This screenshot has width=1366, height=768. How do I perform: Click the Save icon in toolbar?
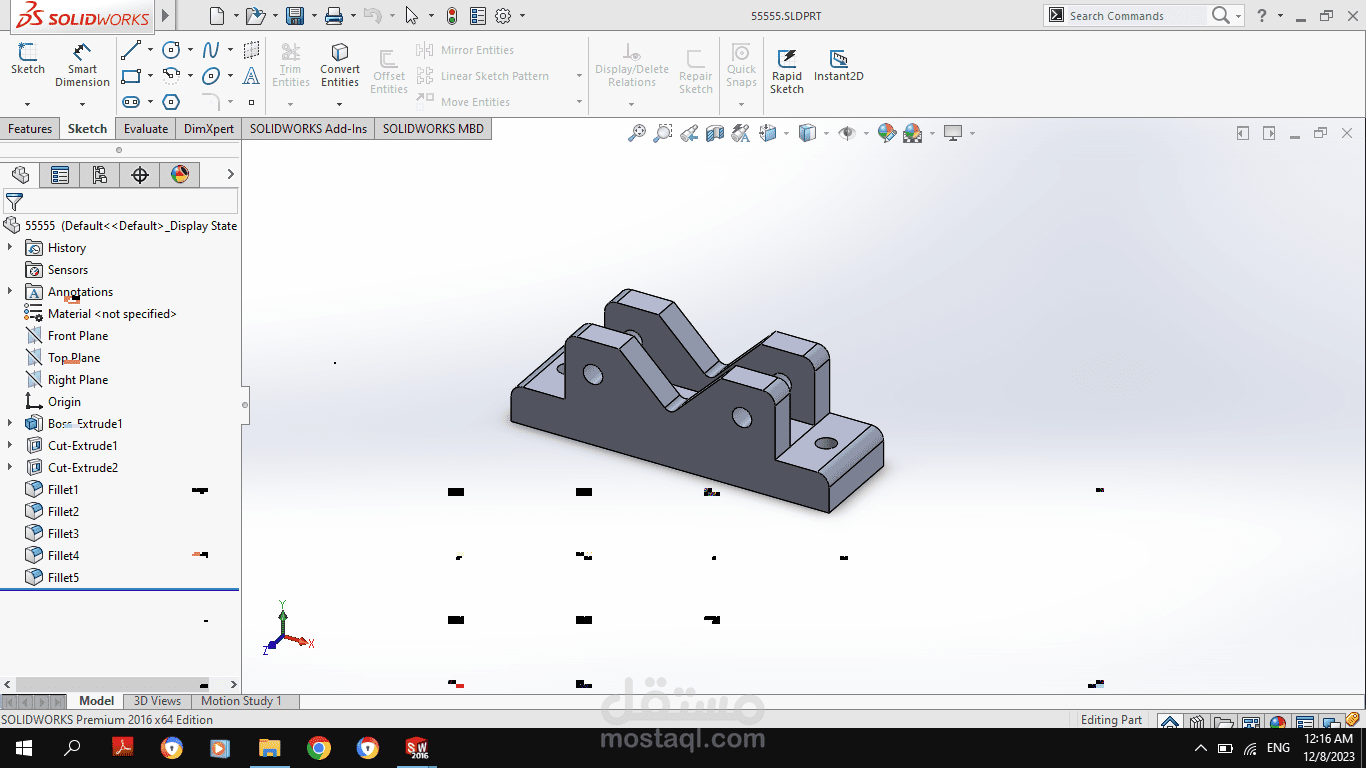click(295, 16)
